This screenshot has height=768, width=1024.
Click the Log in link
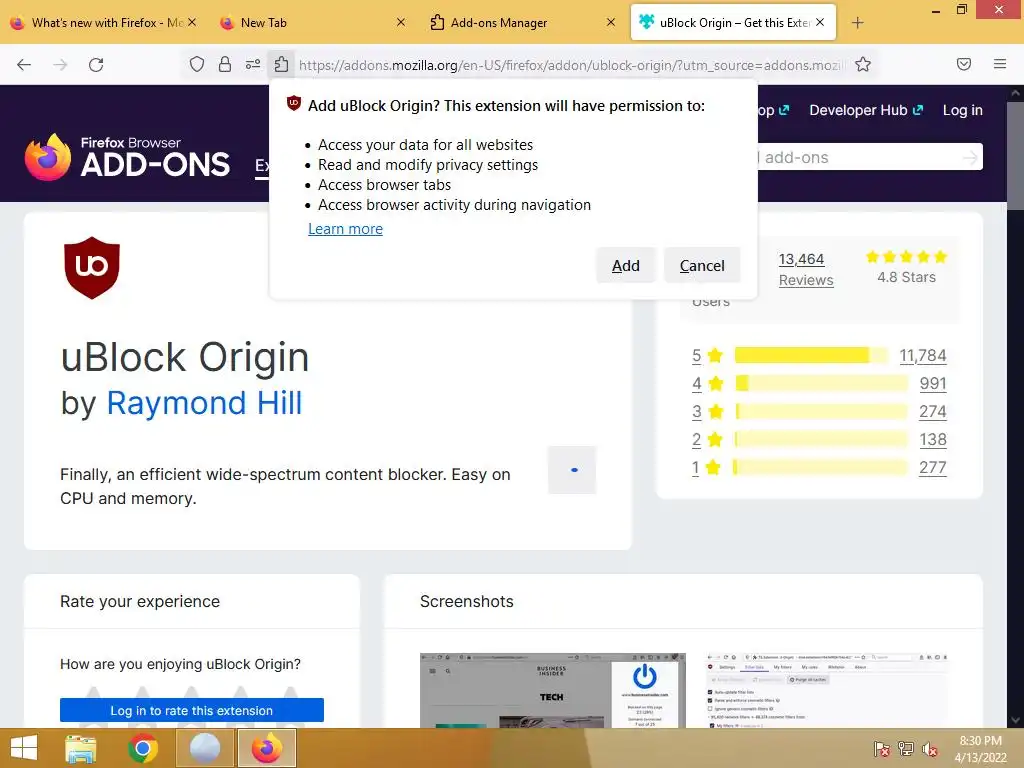tap(963, 110)
